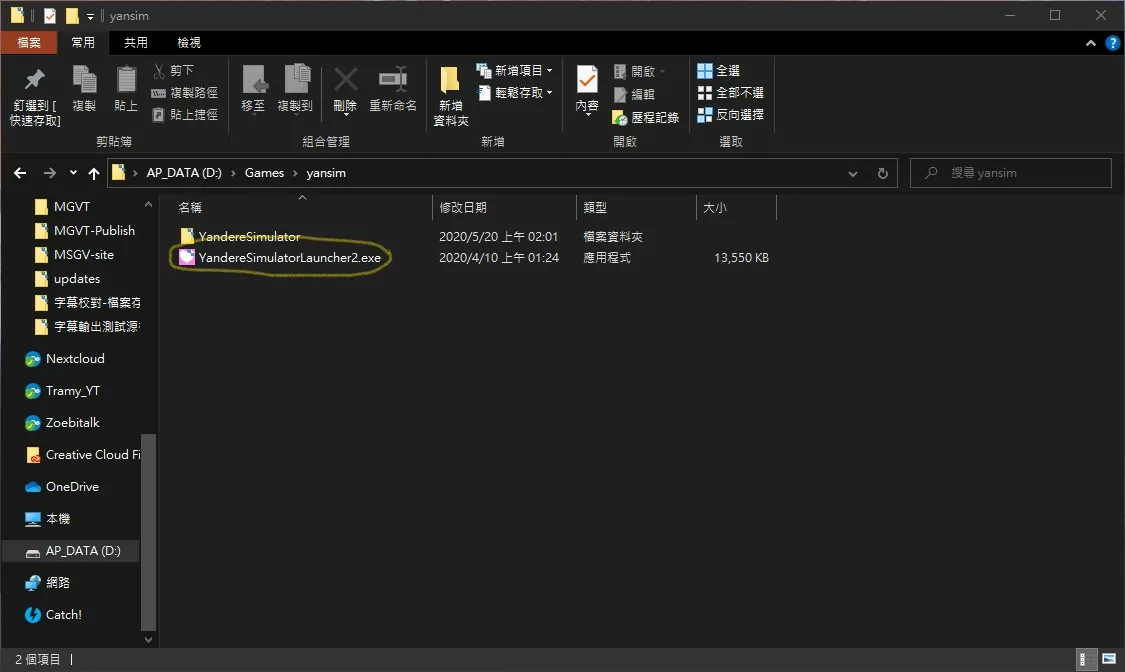Click the Edit (編輯) command
Screen dimensions: 1125x672
tap(634, 94)
